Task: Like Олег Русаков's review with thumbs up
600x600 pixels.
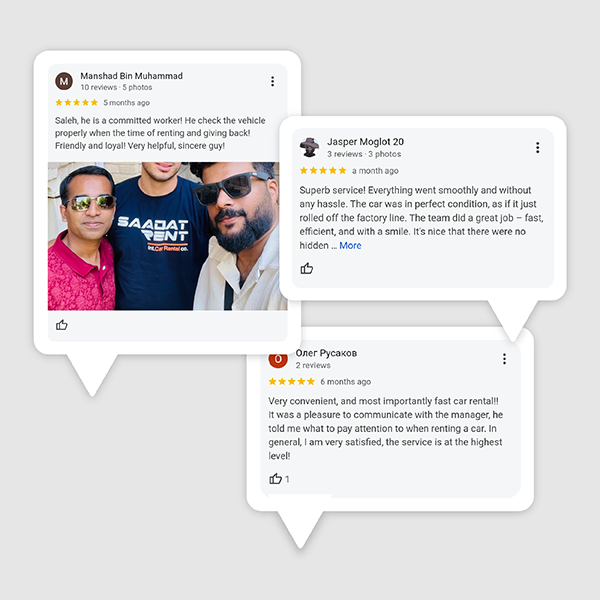Action: click(275, 478)
